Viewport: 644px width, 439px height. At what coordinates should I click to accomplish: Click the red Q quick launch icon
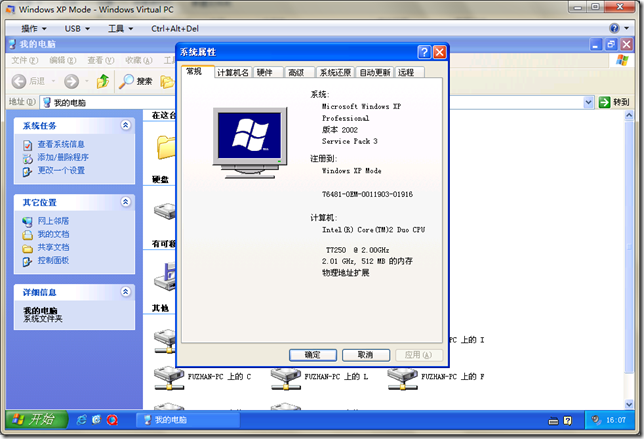112,420
